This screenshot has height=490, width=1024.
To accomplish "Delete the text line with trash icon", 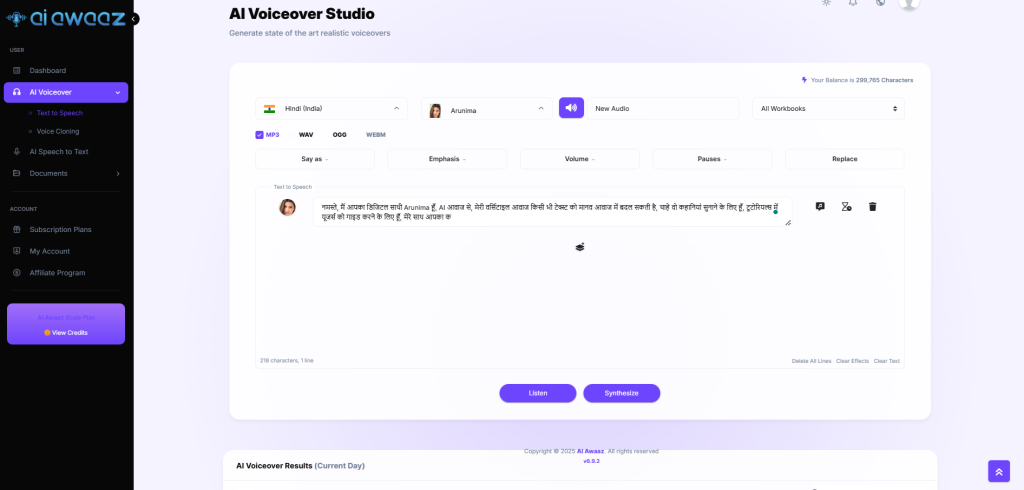I will coord(872,207).
